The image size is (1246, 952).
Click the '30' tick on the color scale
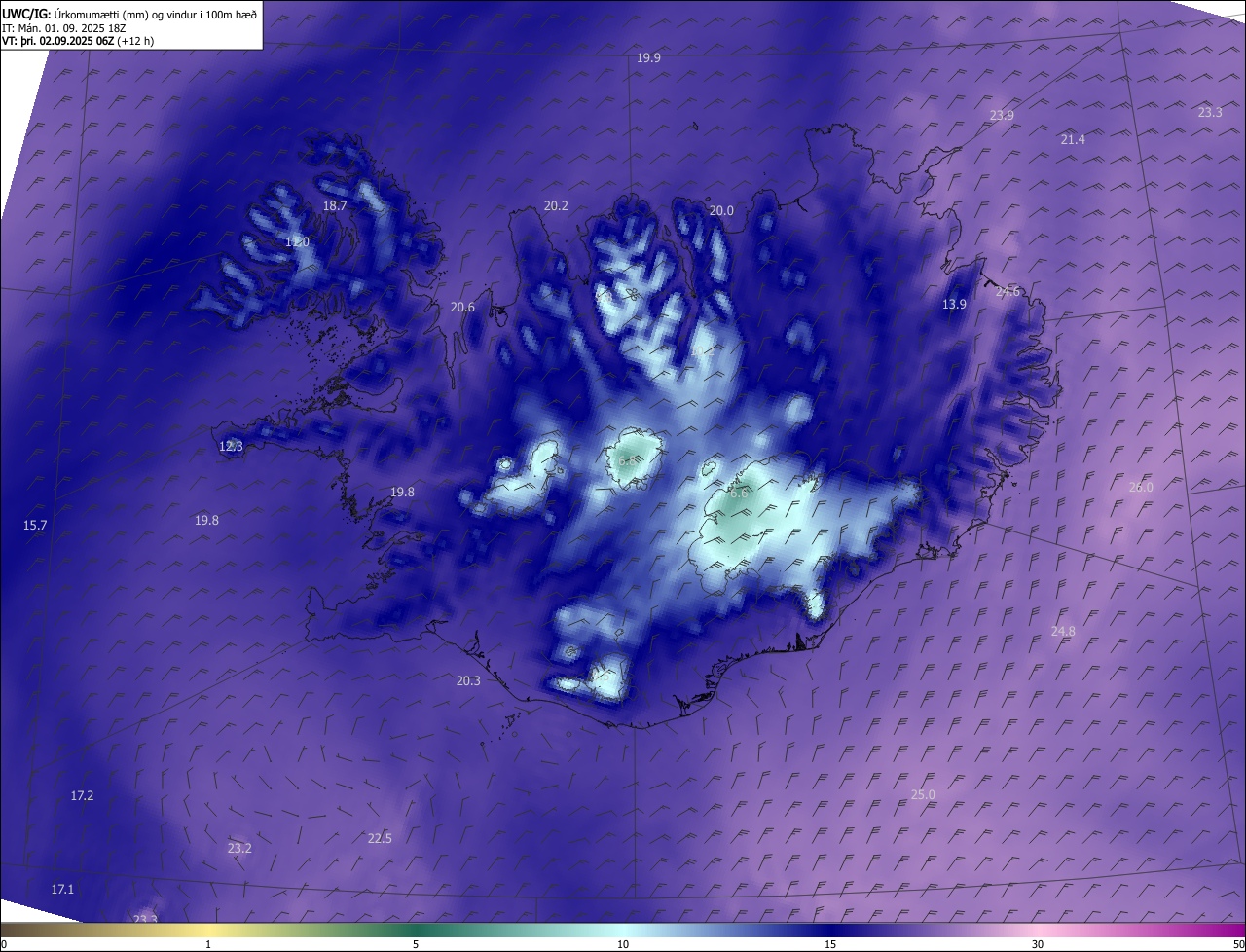point(1038,945)
